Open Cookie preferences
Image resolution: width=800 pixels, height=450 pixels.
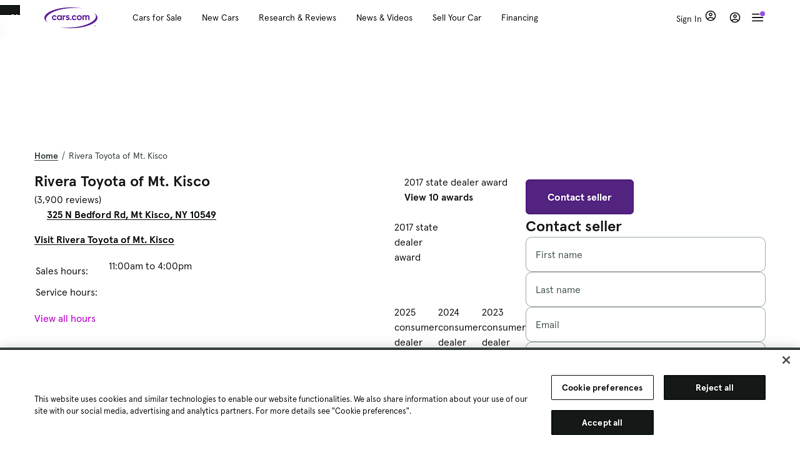602,388
